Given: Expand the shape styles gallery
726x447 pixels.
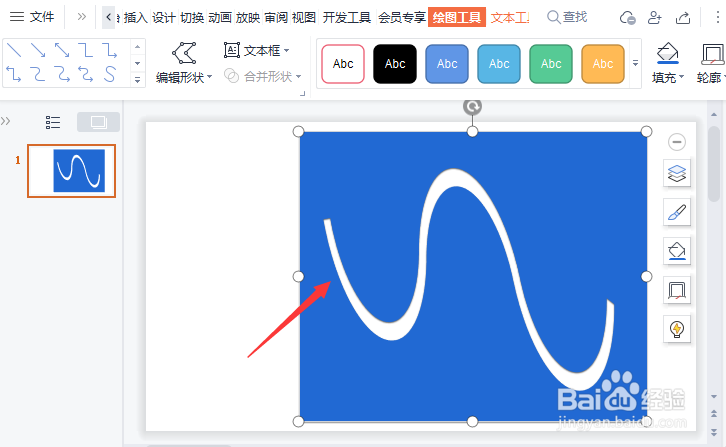Looking at the screenshot, I should coord(635,63).
